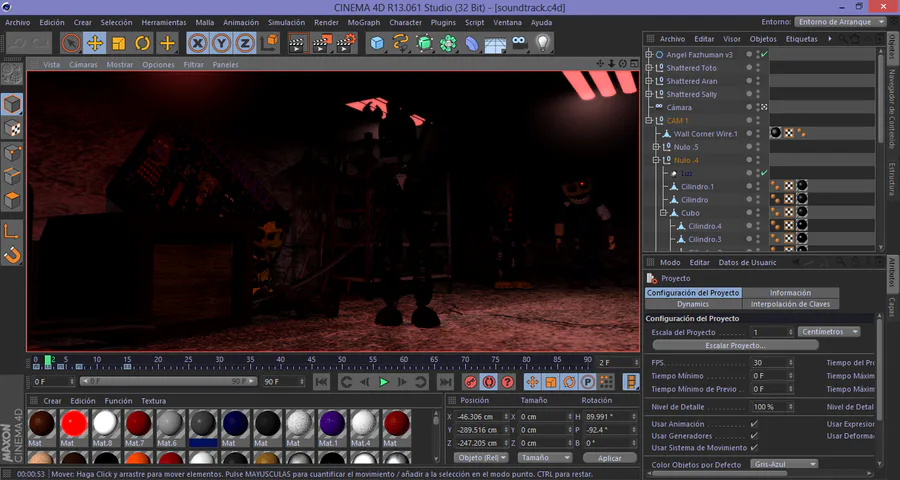Image resolution: width=900 pixels, height=480 pixels.
Task: Select Configuración del Proyecto tab
Action: [x=693, y=293]
